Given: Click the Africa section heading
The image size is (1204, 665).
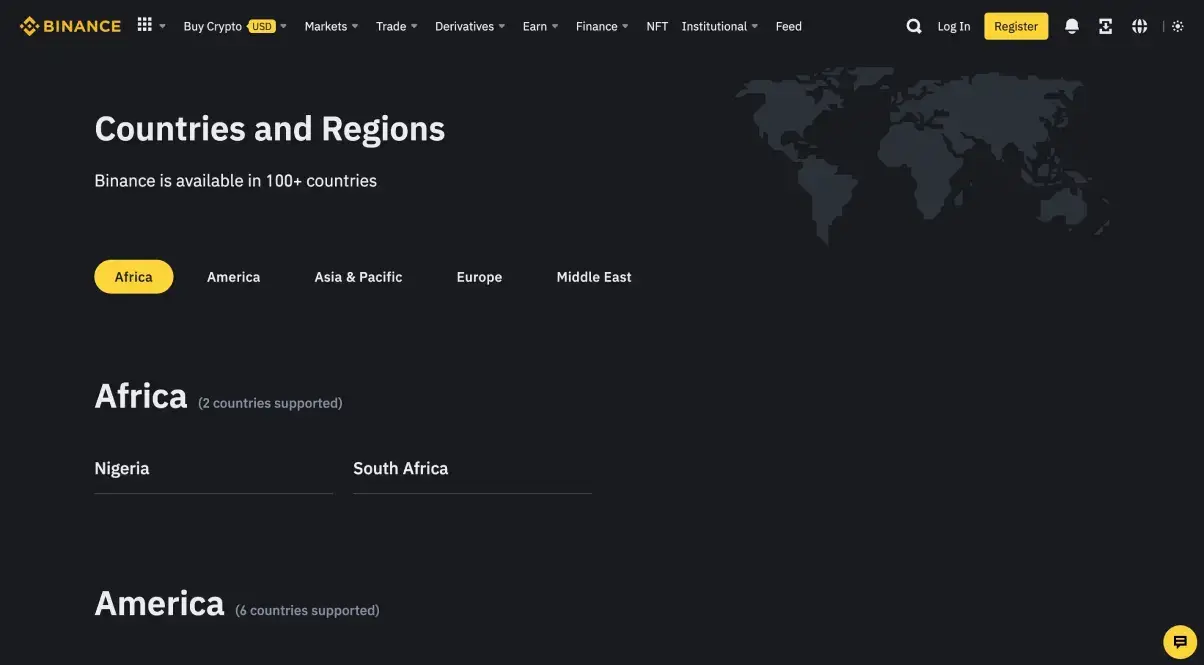Looking at the screenshot, I should 141,396.
